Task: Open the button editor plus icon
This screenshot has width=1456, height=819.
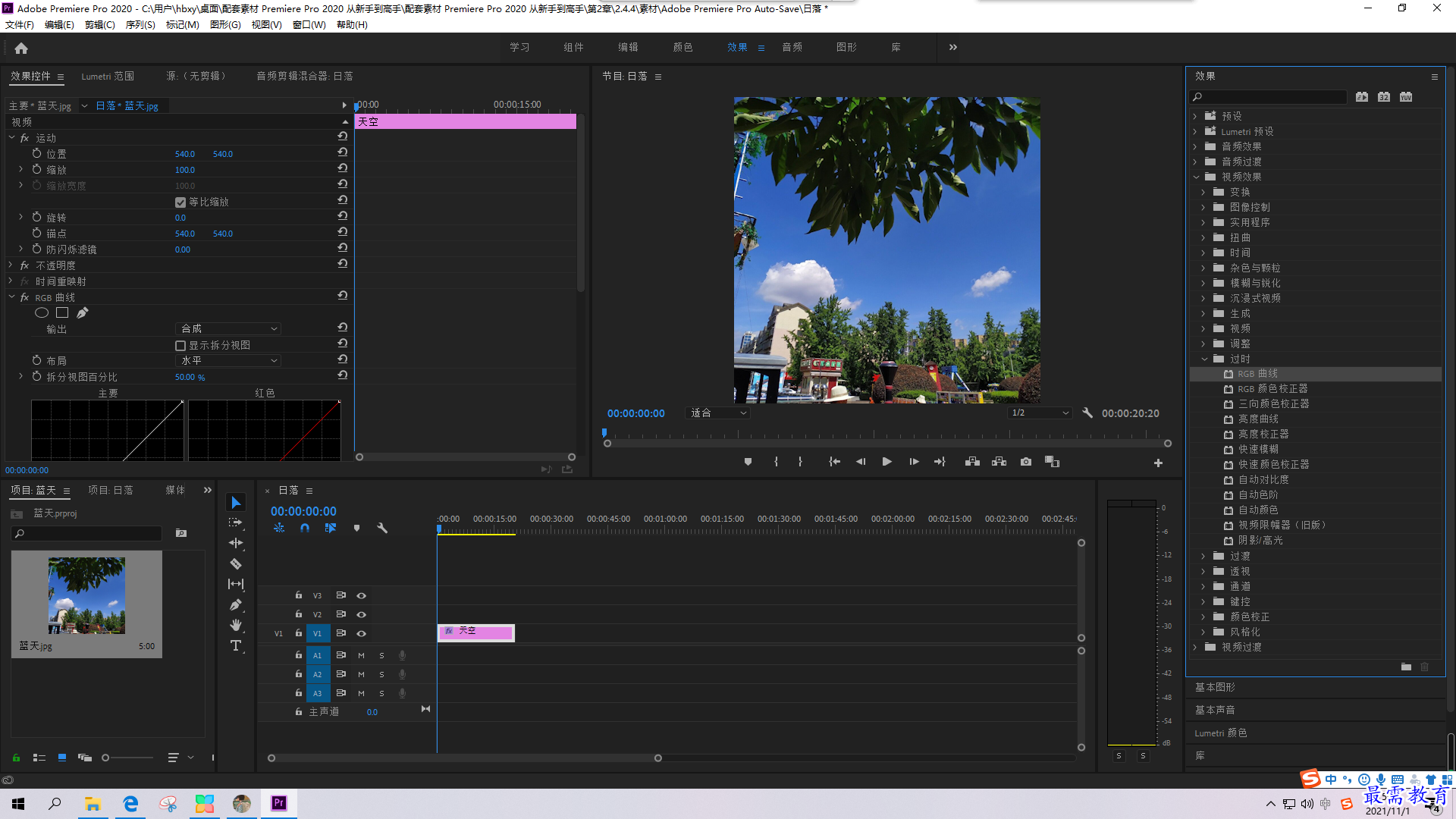Action: point(1158,463)
